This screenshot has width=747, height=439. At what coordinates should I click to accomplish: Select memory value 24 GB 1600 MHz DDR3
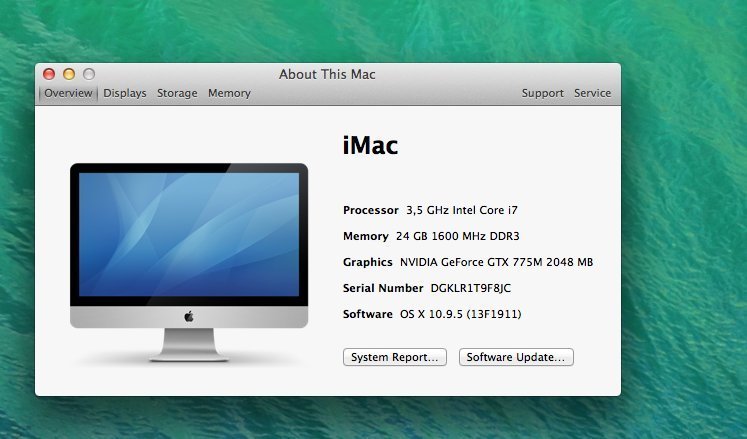[457, 236]
